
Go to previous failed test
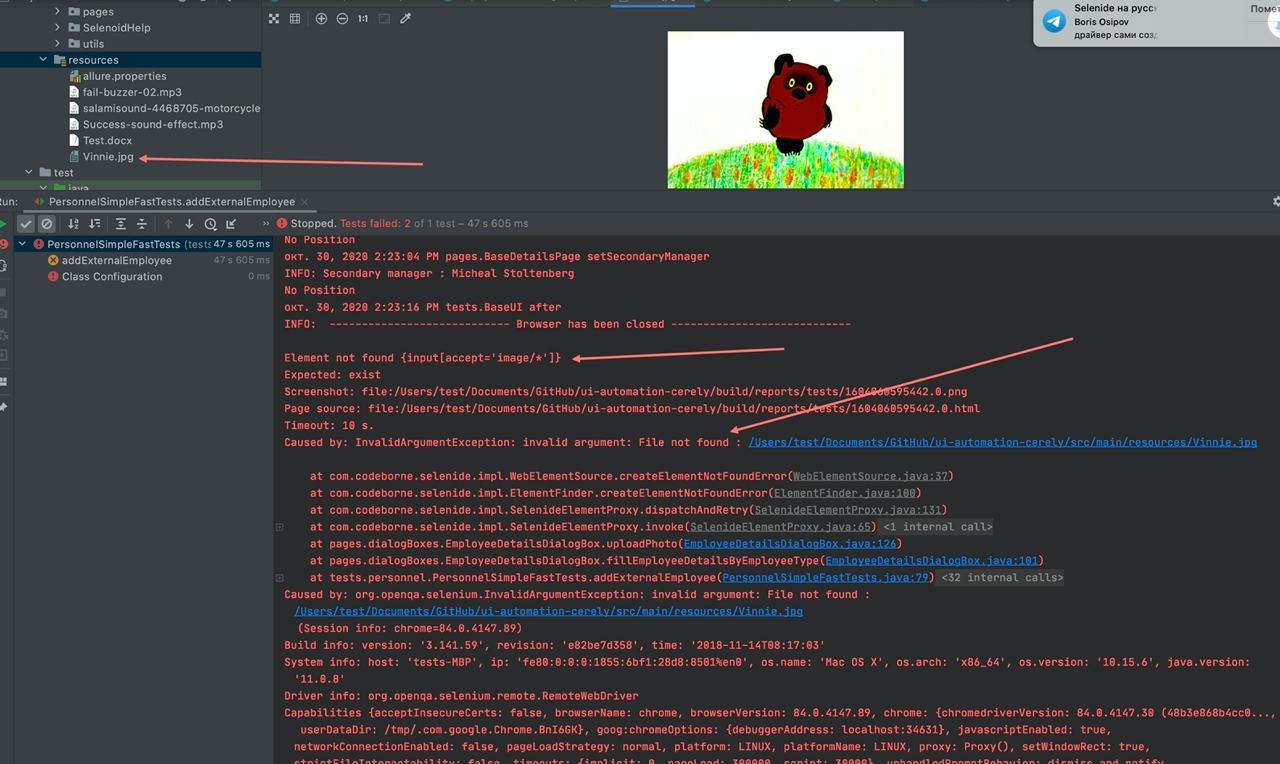(168, 224)
